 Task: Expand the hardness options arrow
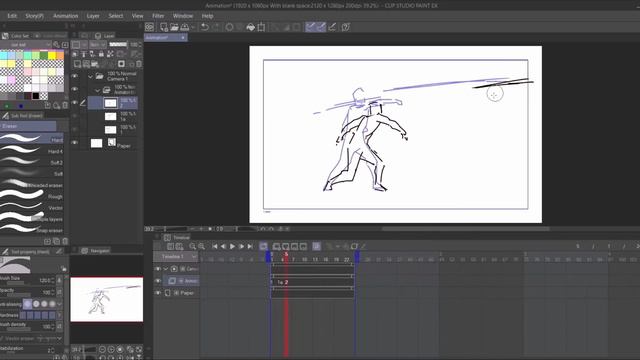[60, 315]
